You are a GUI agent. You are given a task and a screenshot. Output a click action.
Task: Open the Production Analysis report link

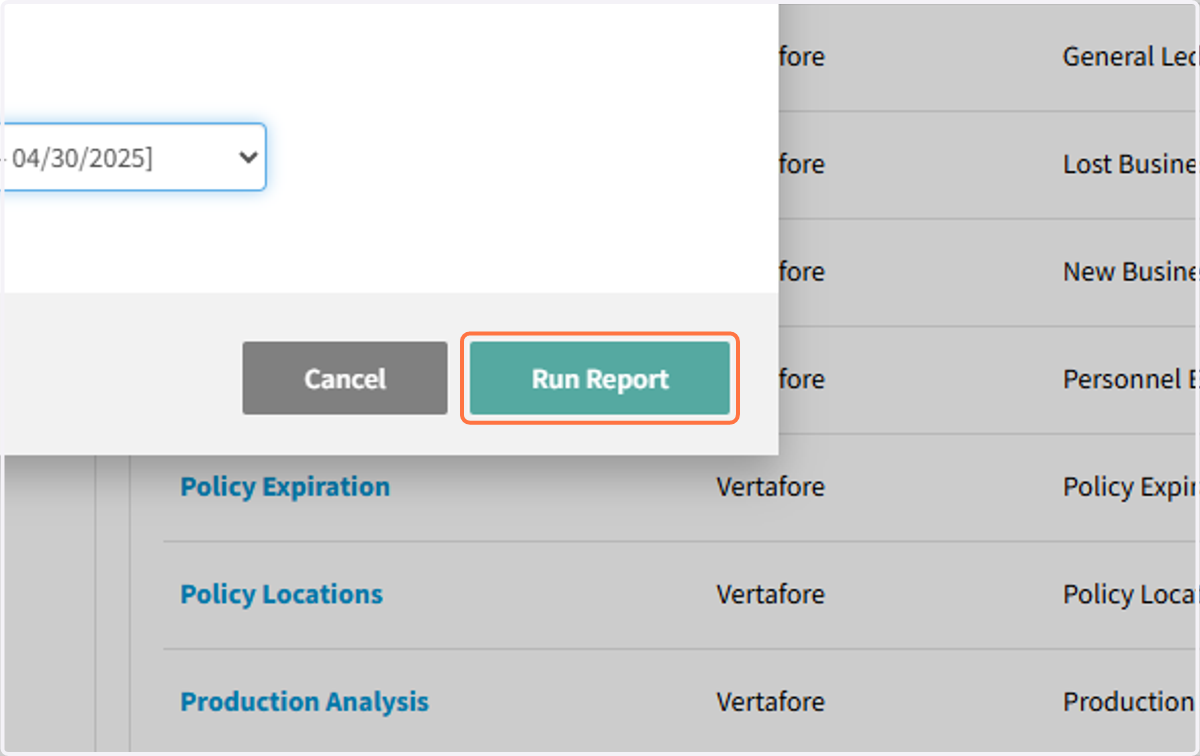(304, 702)
